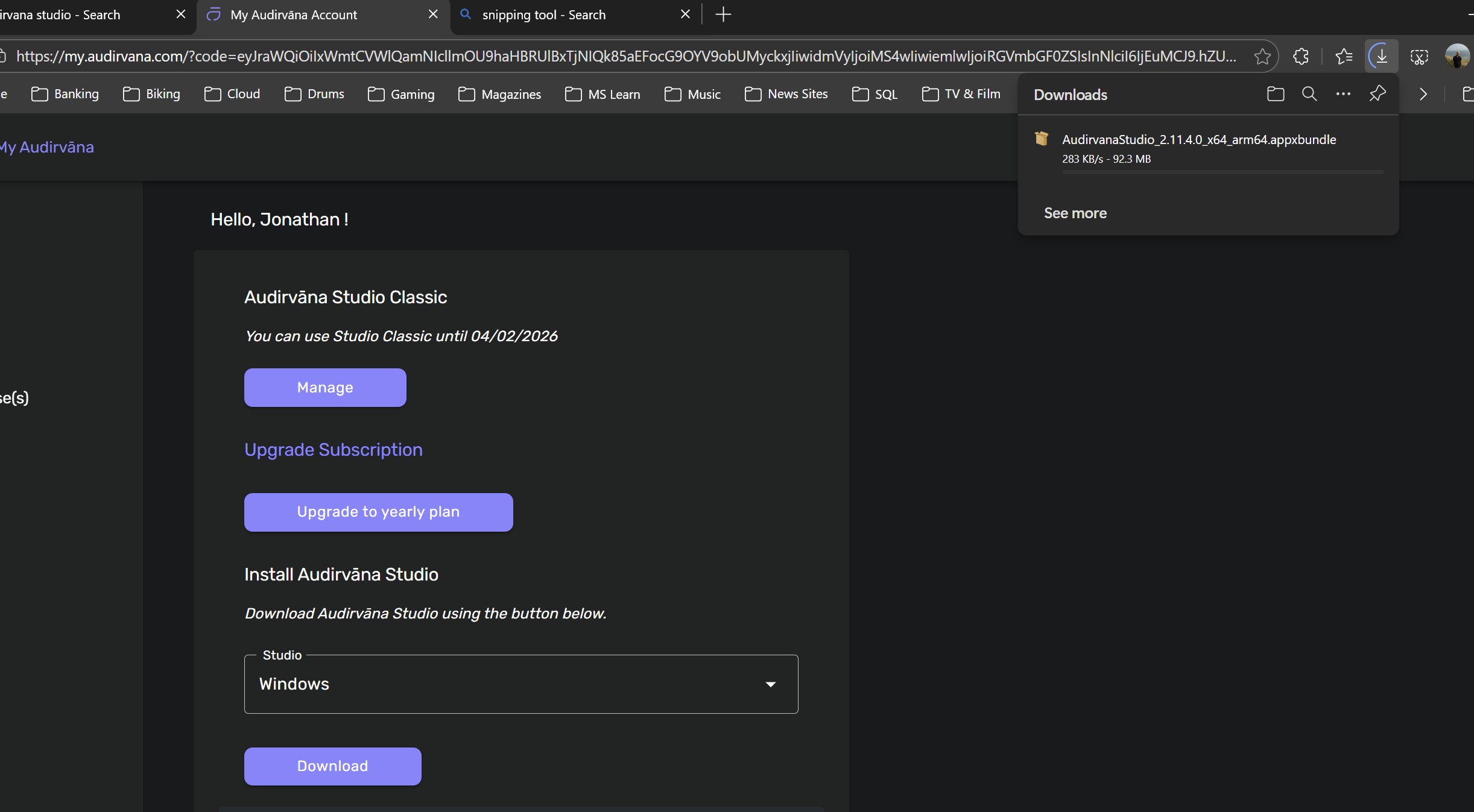This screenshot has height=812, width=1474.
Task: Click See more in the Downloads panel
Action: (1075, 213)
